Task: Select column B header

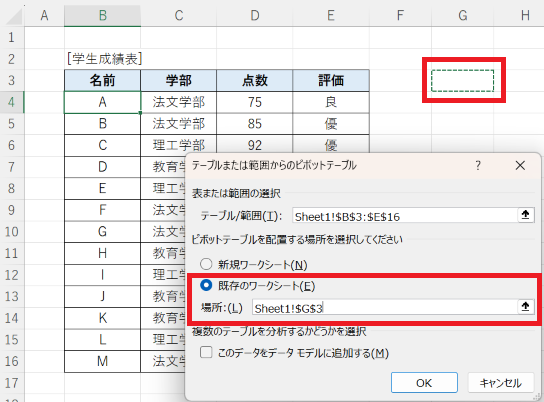Action: 102,16
